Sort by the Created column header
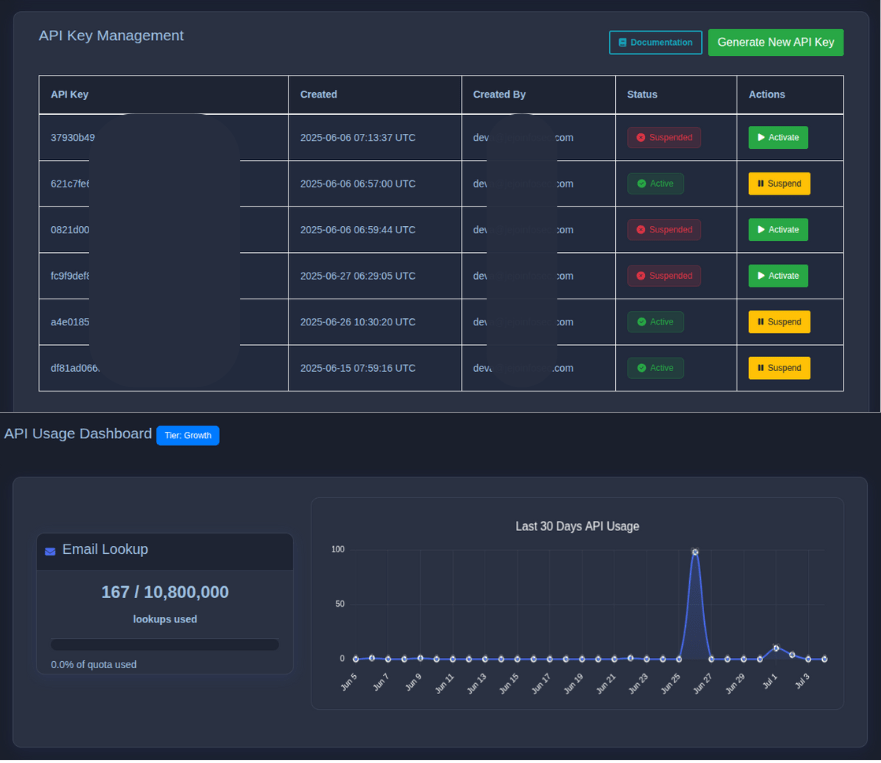 coord(319,95)
